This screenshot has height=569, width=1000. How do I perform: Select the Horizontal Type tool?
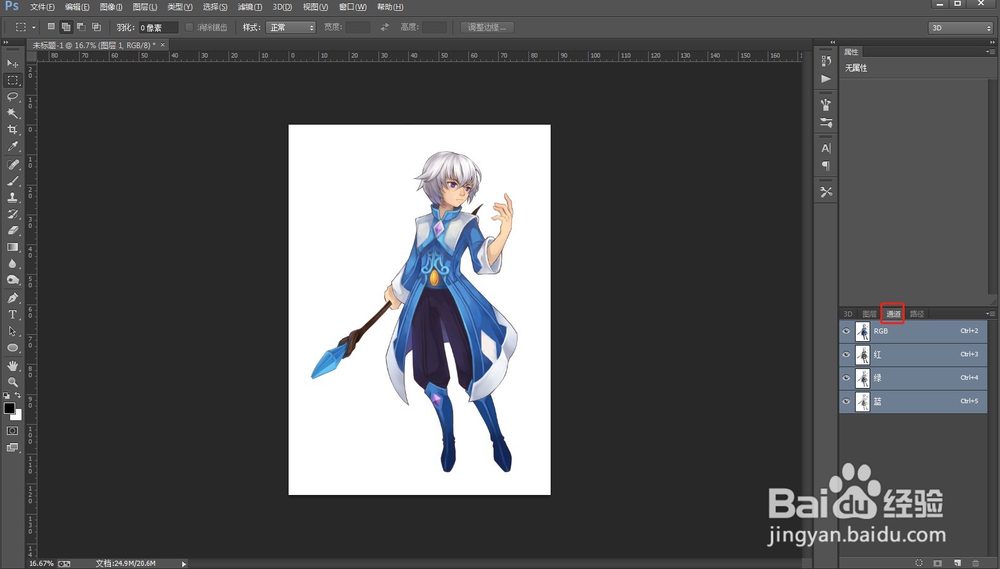coord(12,315)
